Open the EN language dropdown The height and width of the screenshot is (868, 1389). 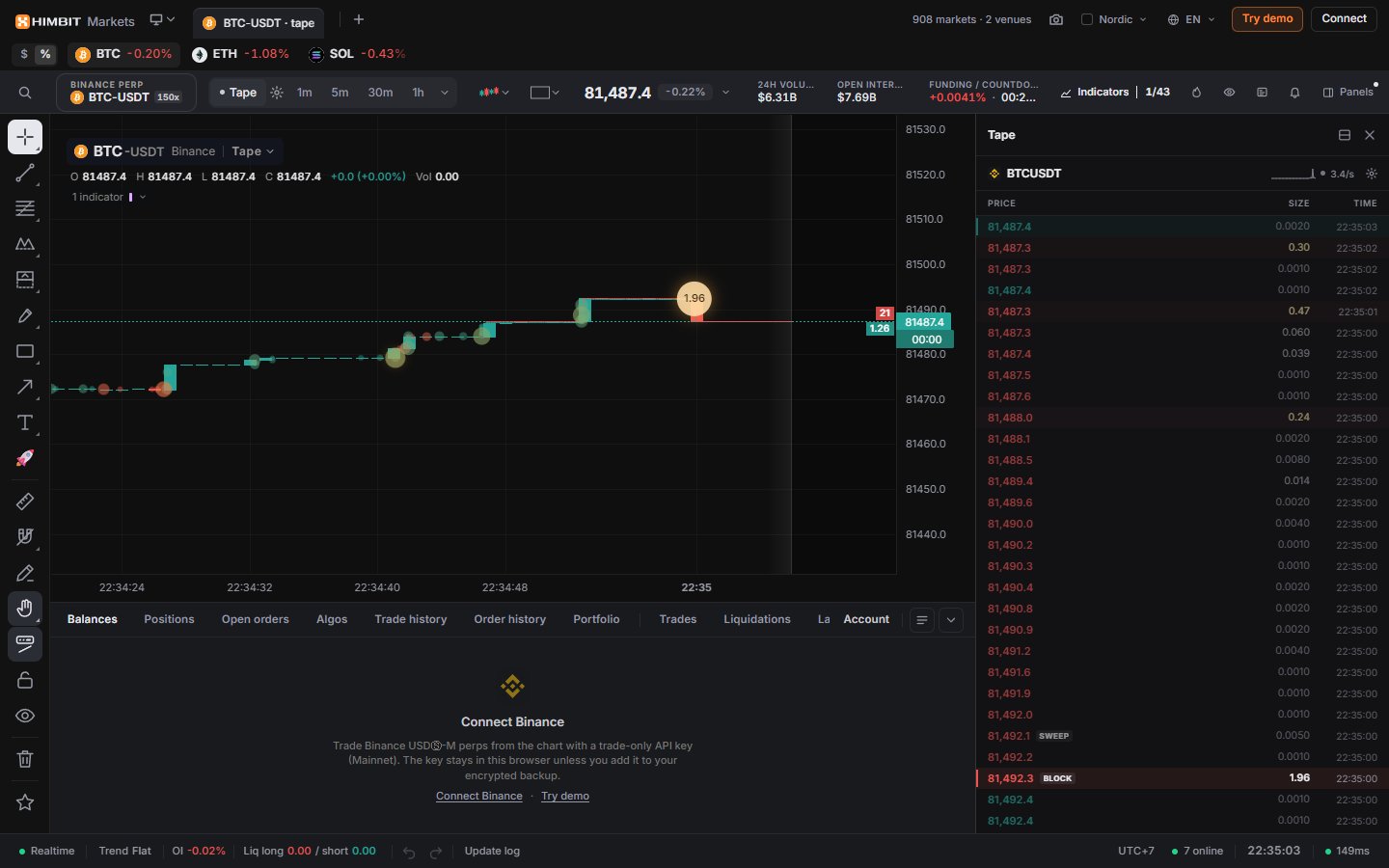coord(1191,19)
